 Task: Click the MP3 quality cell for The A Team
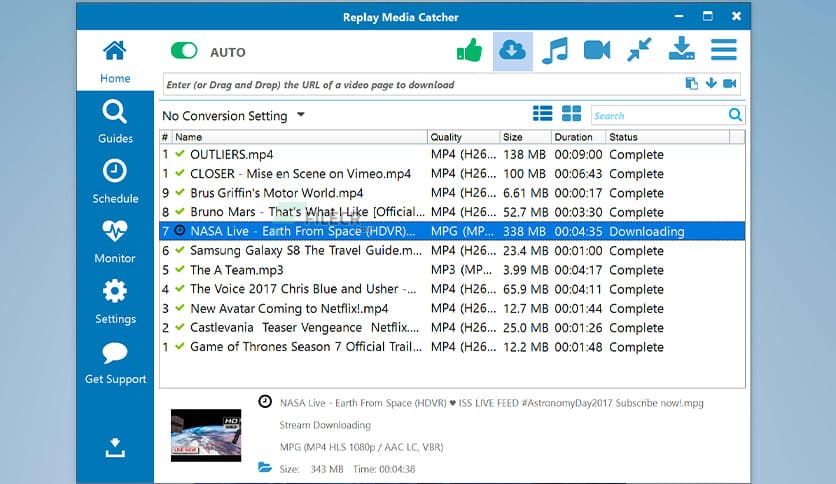click(x=461, y=270)
